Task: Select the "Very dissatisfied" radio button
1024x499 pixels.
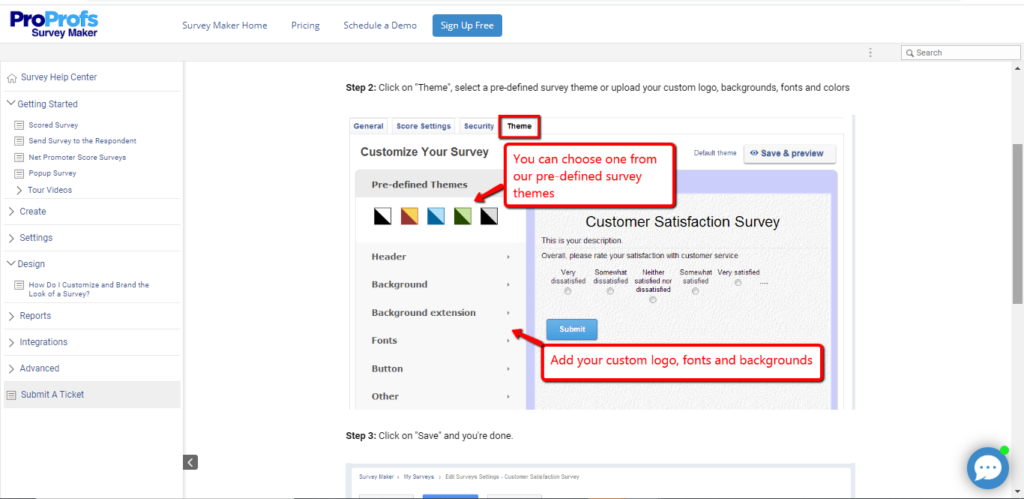Action: click(568, 291)
